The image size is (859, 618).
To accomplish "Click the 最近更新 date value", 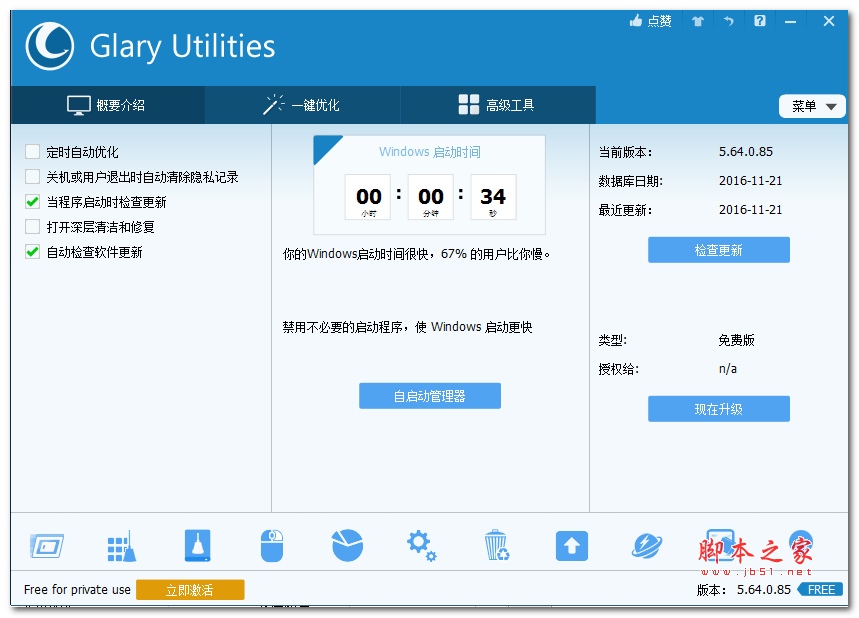I will 750,210.
